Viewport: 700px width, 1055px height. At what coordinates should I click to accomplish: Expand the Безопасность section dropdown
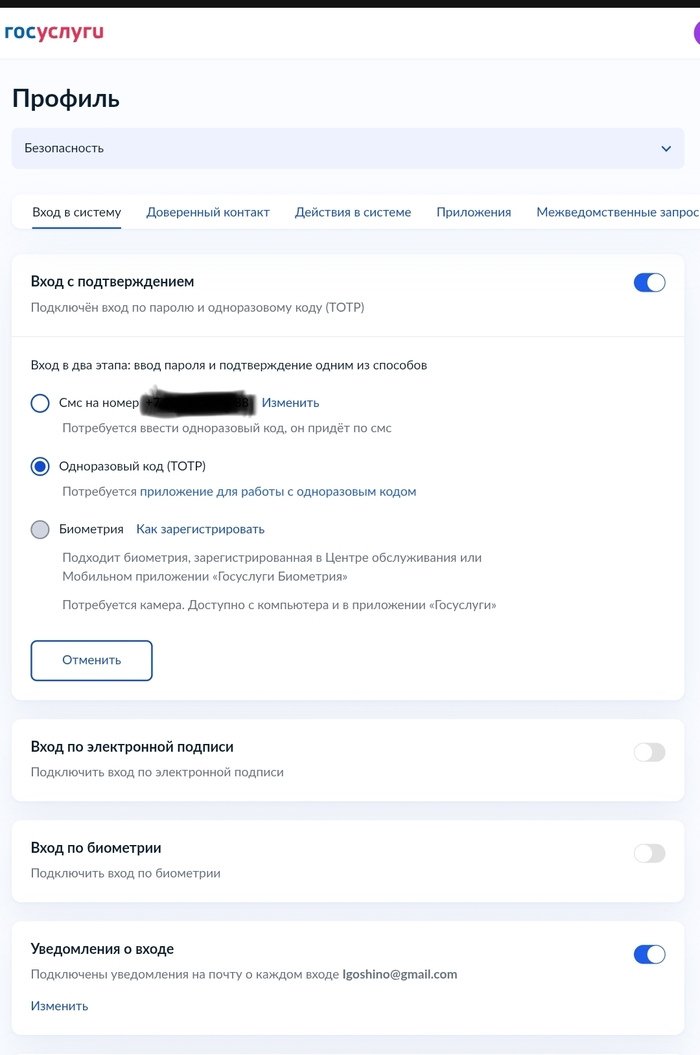tap(347, 148)
